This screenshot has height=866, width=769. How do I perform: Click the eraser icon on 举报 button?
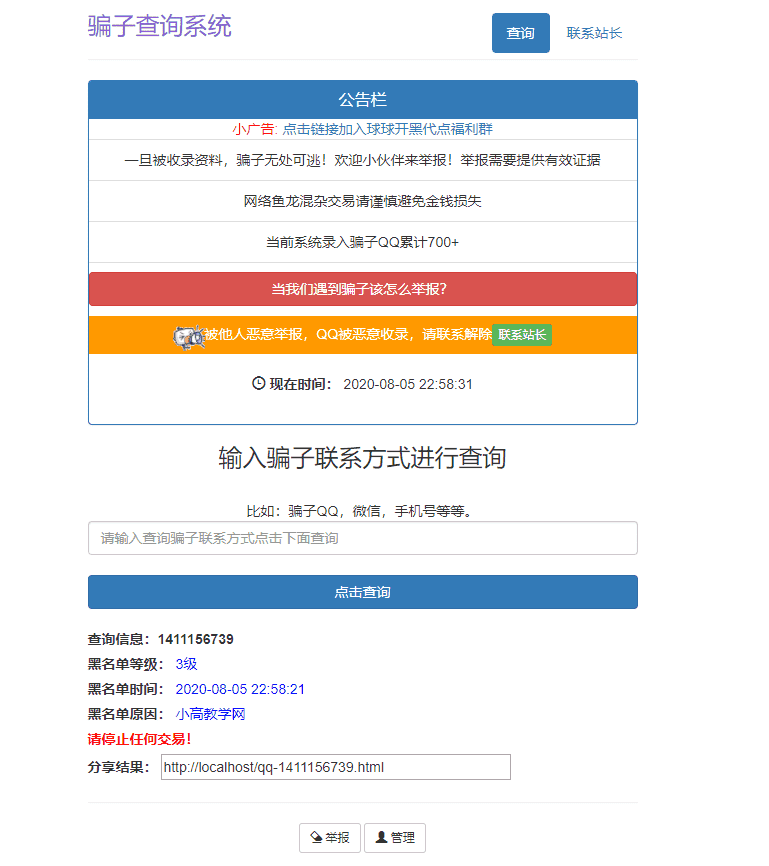coord(316,837)
